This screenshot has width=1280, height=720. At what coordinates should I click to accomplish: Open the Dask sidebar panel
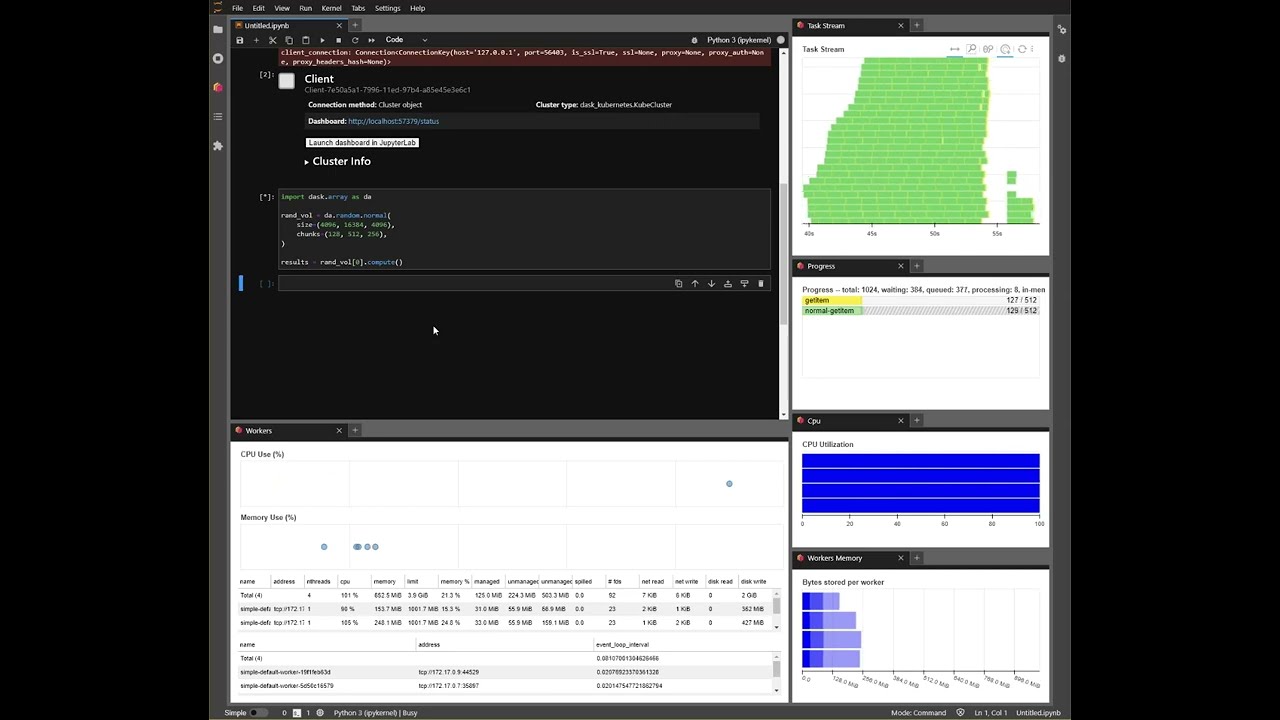[x=218, y=87]
